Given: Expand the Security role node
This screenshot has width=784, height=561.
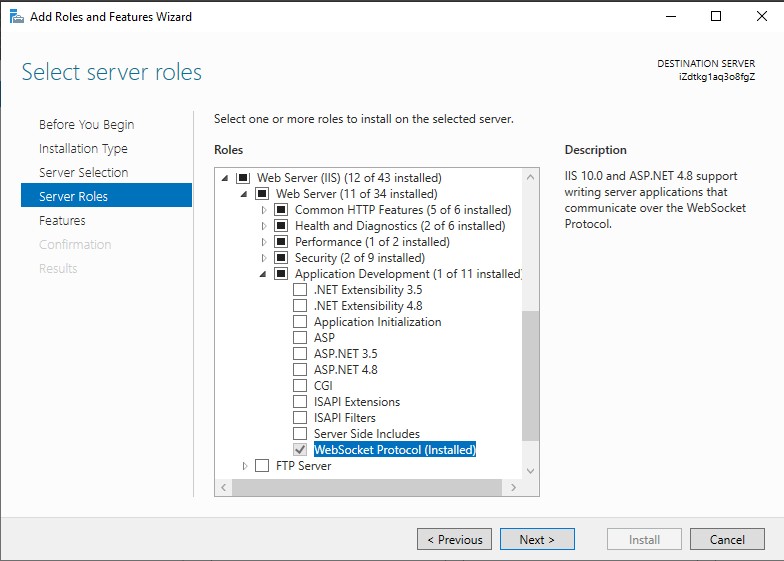Looking at the screenshot, I should point(264,258).
